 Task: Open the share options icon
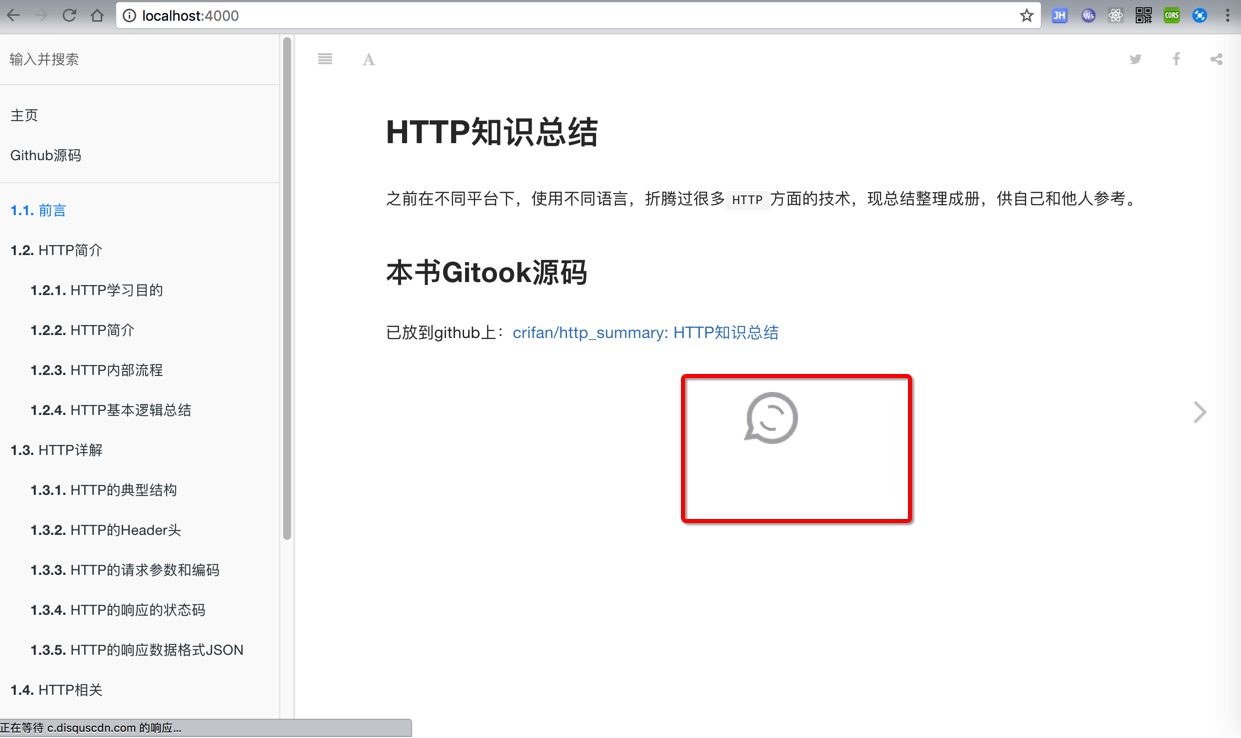[1216, 59]
